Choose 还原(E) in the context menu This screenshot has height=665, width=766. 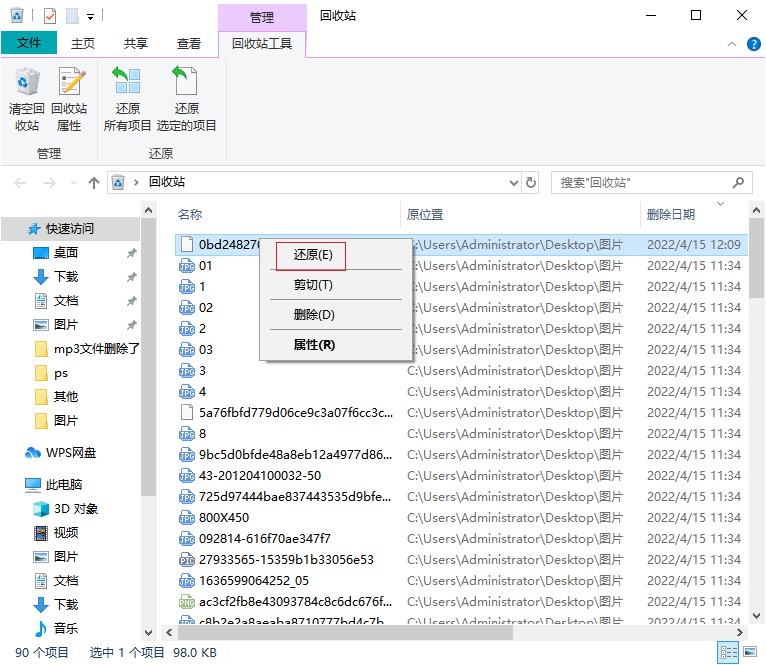(313, 255)
